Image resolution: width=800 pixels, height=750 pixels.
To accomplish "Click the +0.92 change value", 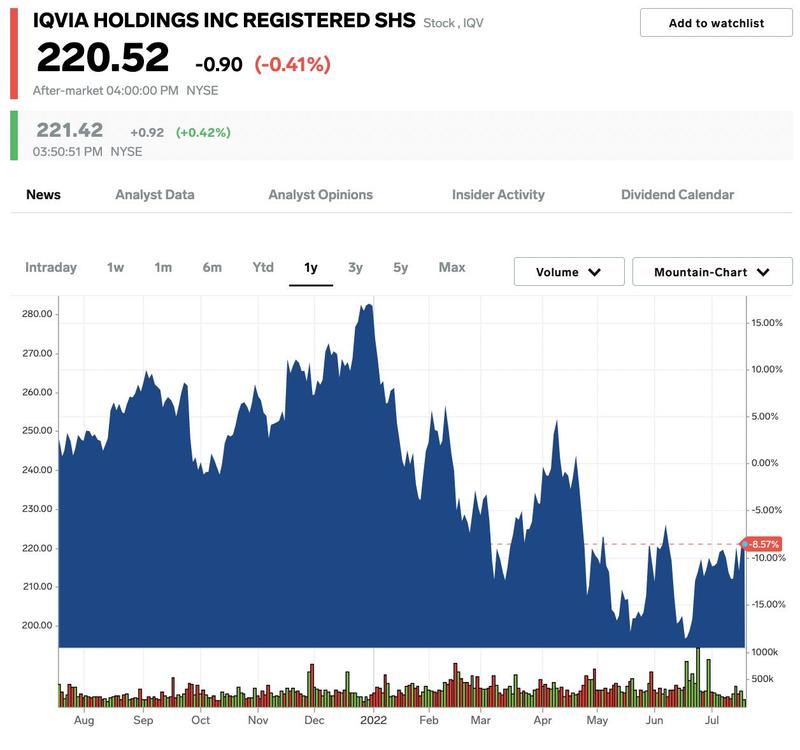I will point(147,133).
